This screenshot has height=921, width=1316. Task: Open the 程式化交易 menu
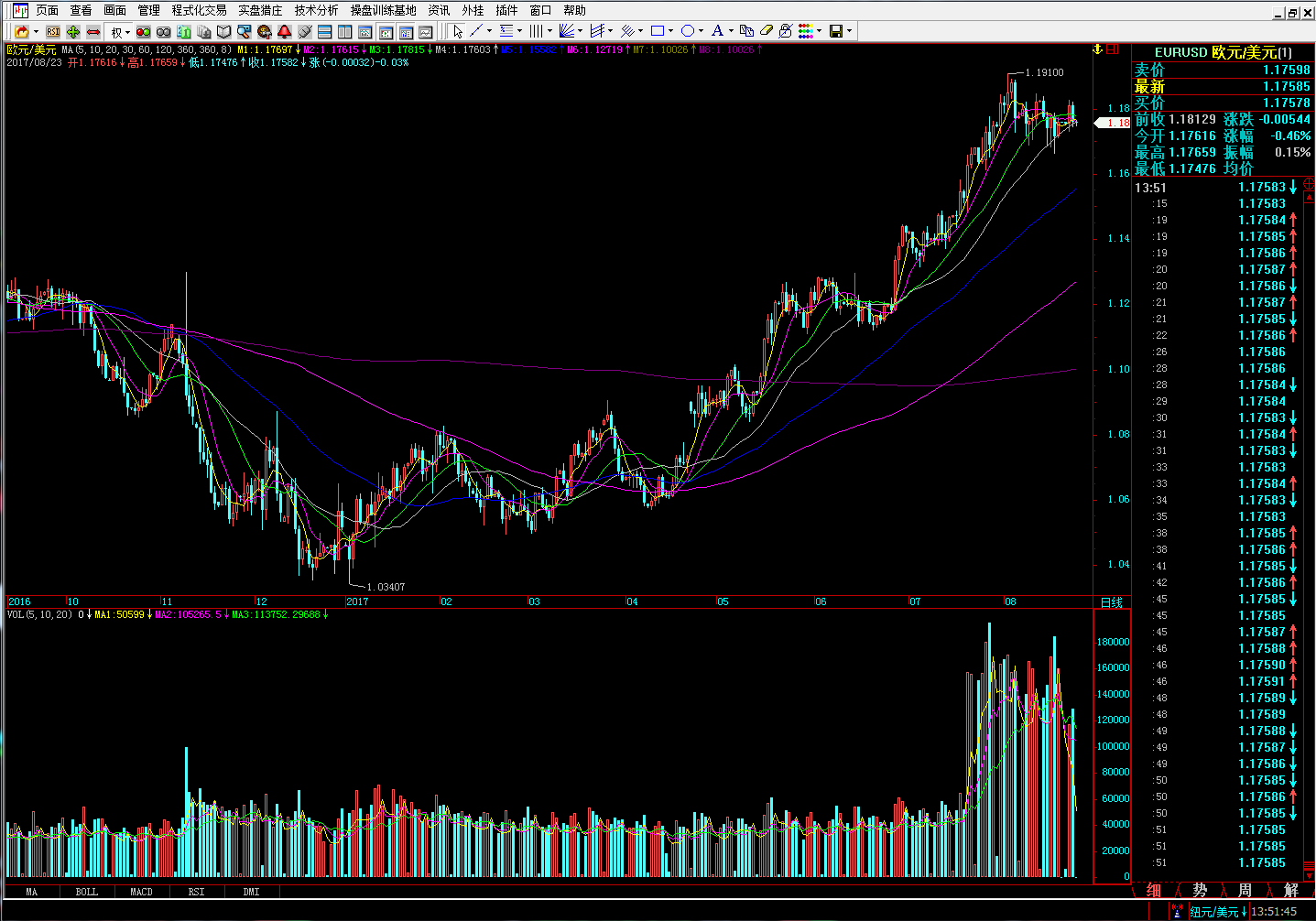(199, 10)
